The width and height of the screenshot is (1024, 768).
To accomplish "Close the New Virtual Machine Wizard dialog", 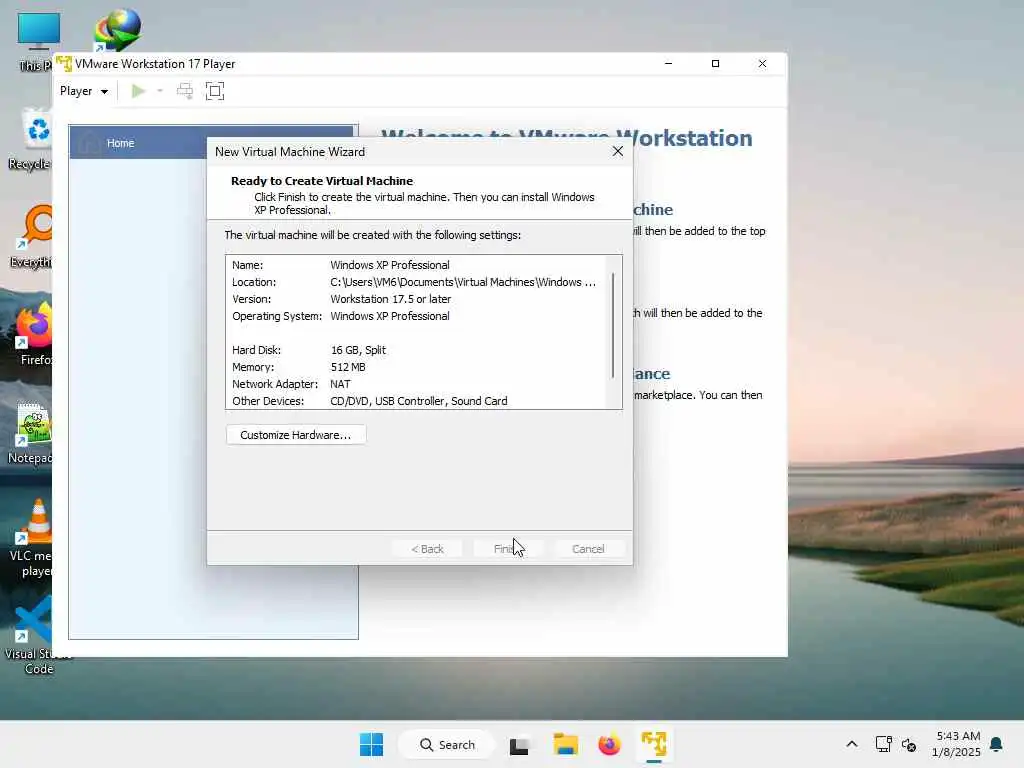I will 617,152.
